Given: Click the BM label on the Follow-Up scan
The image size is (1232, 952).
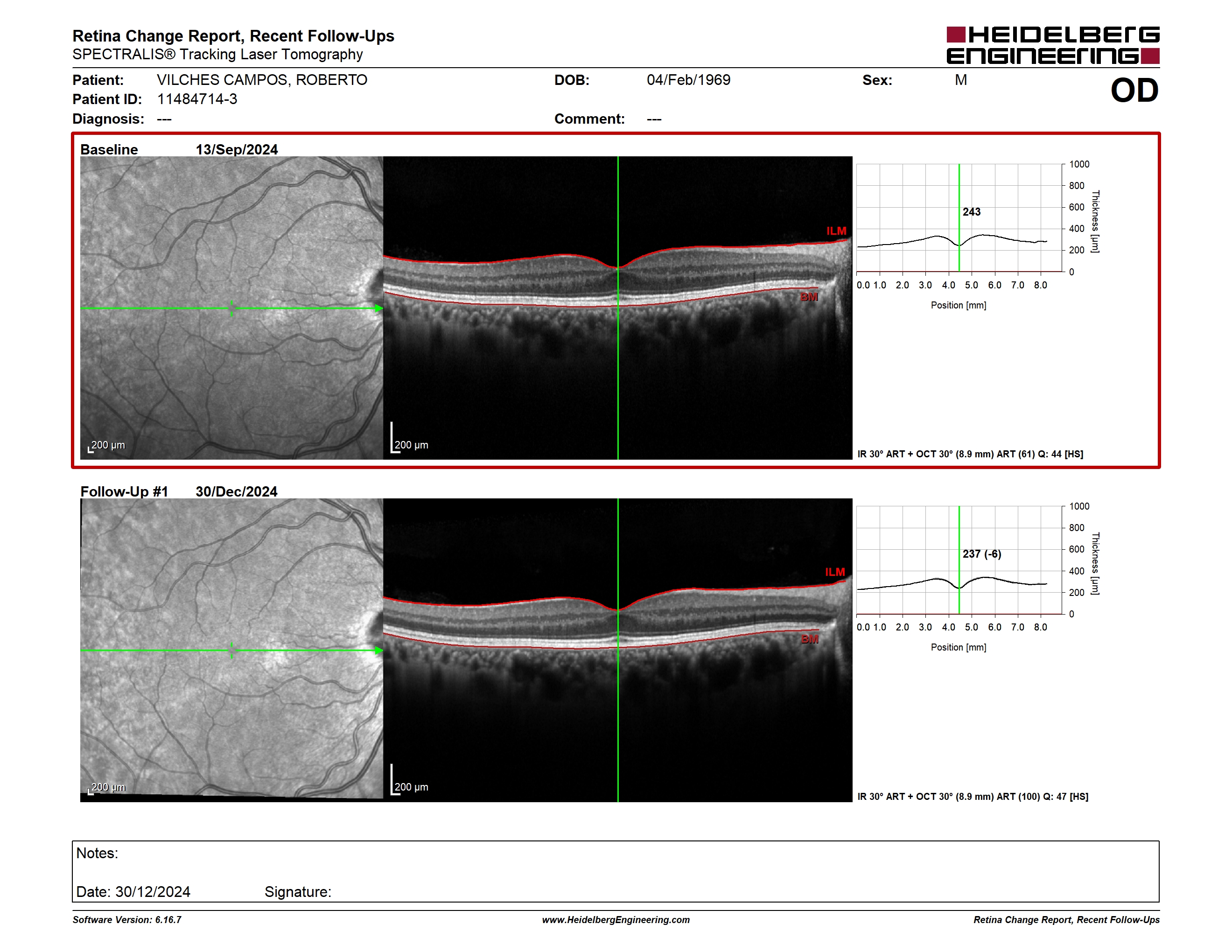Looking at the screenshot, I should click(x=810, y=639).
